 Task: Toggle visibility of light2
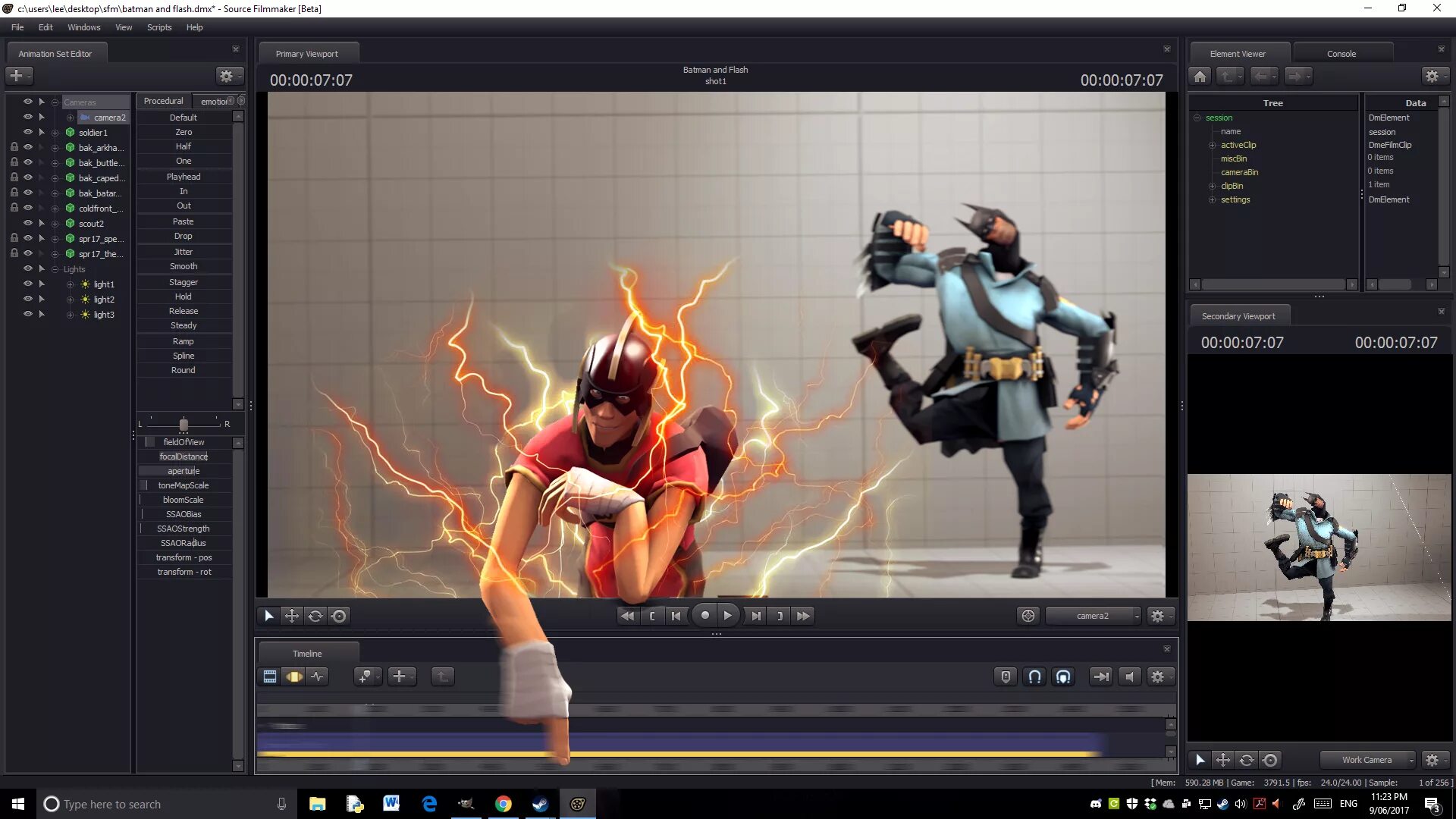[28, 299]
